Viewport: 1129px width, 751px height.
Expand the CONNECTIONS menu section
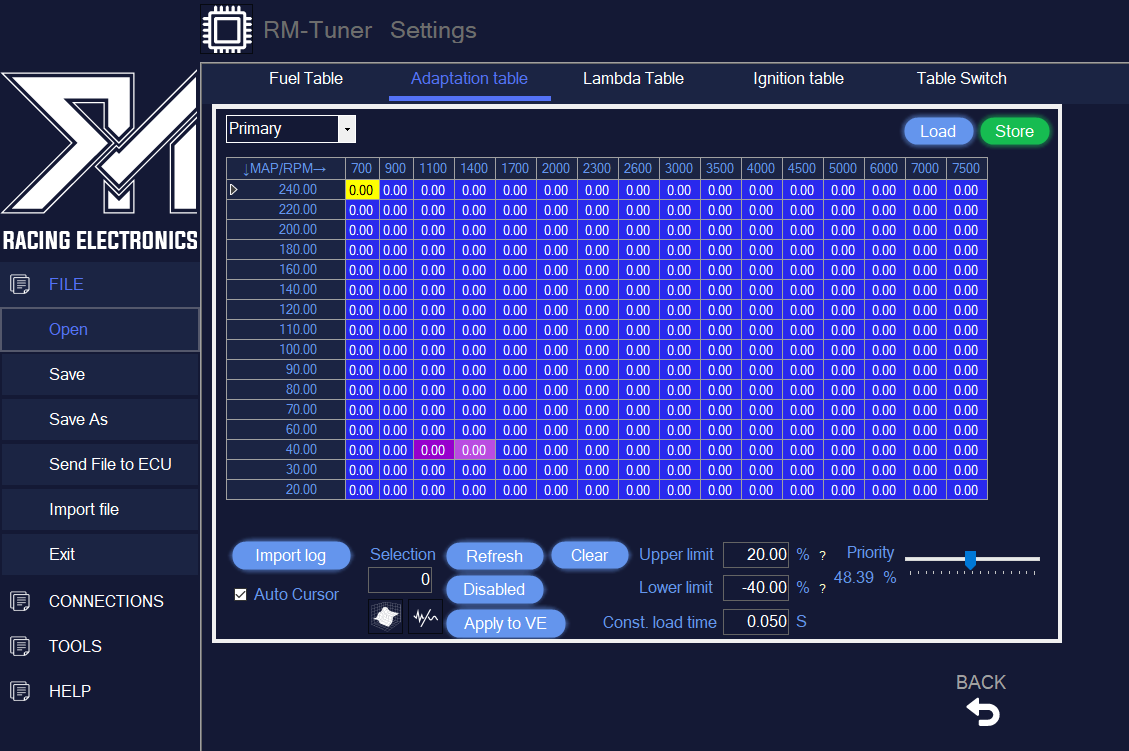105,601
